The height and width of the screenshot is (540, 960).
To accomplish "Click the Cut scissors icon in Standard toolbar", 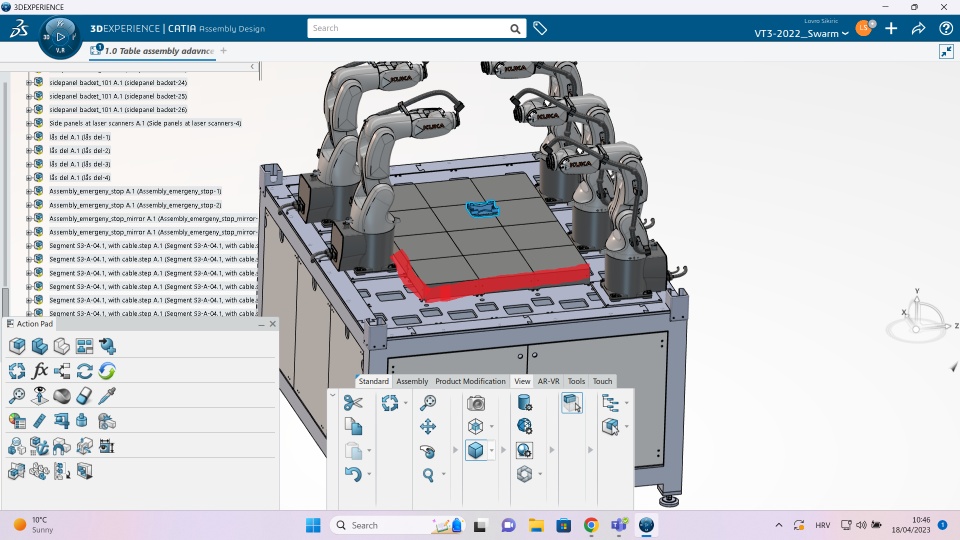I will [x=353, y=403].
